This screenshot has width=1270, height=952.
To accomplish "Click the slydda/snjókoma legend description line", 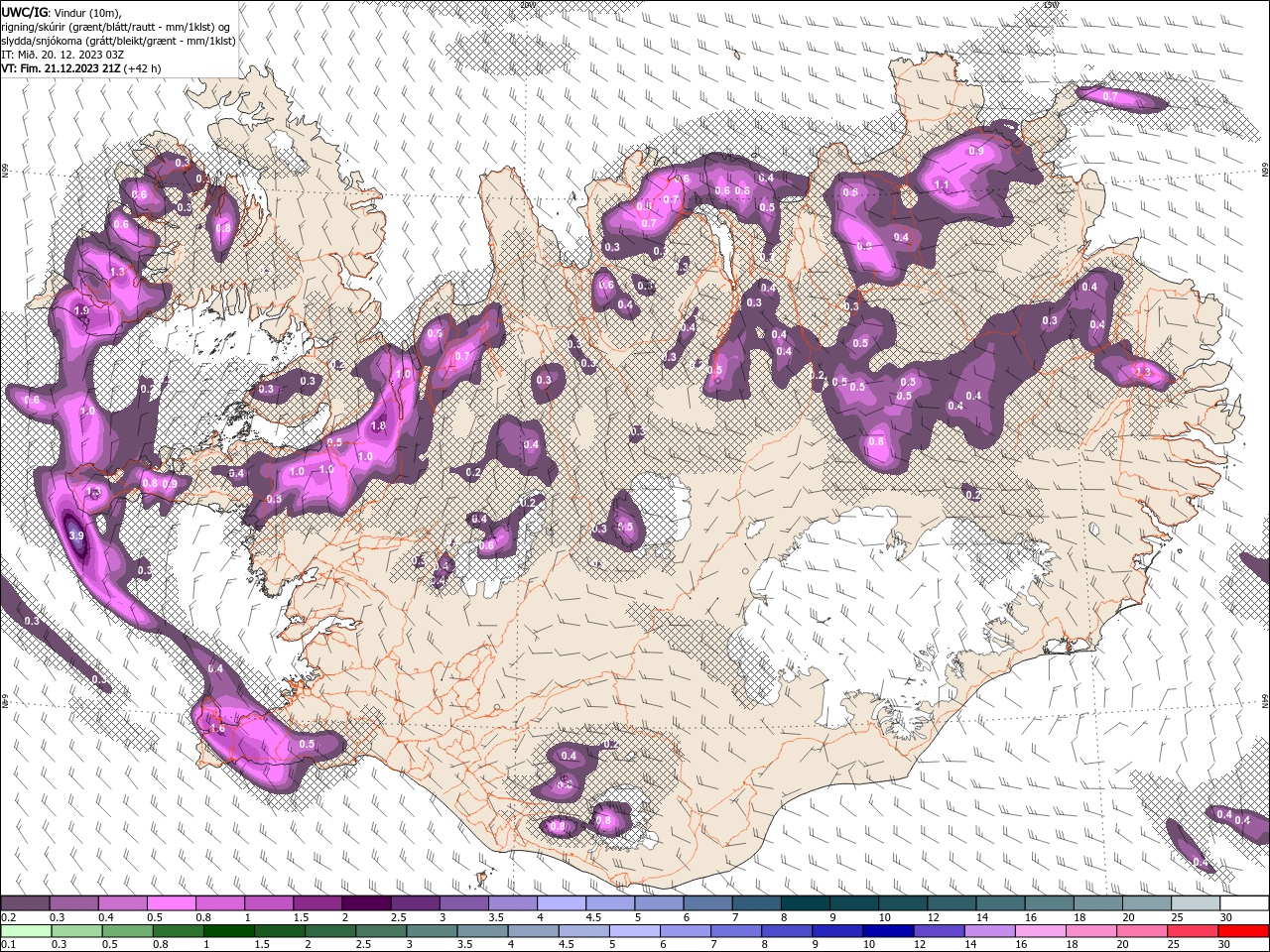I will tap(118, 41).
